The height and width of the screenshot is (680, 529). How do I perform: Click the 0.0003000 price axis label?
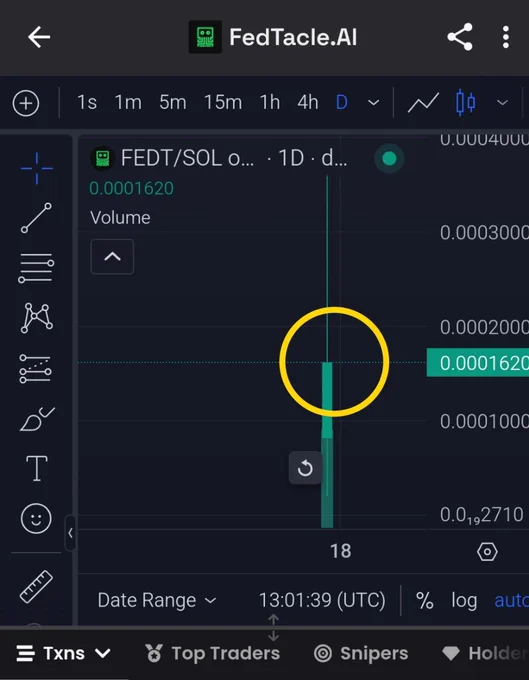484,233
